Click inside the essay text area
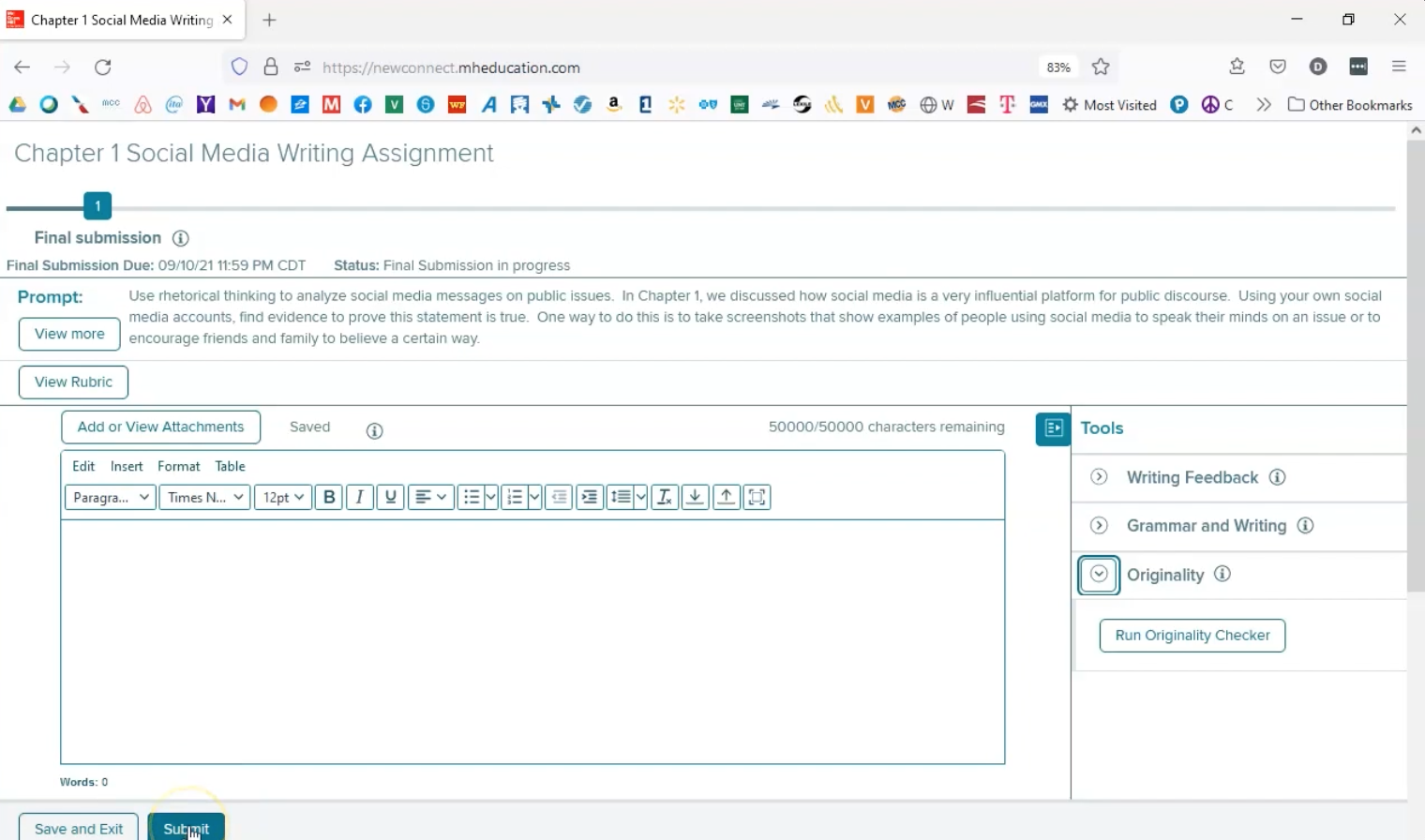Screen dimensions: 1425x840 (x=532, y=642)
